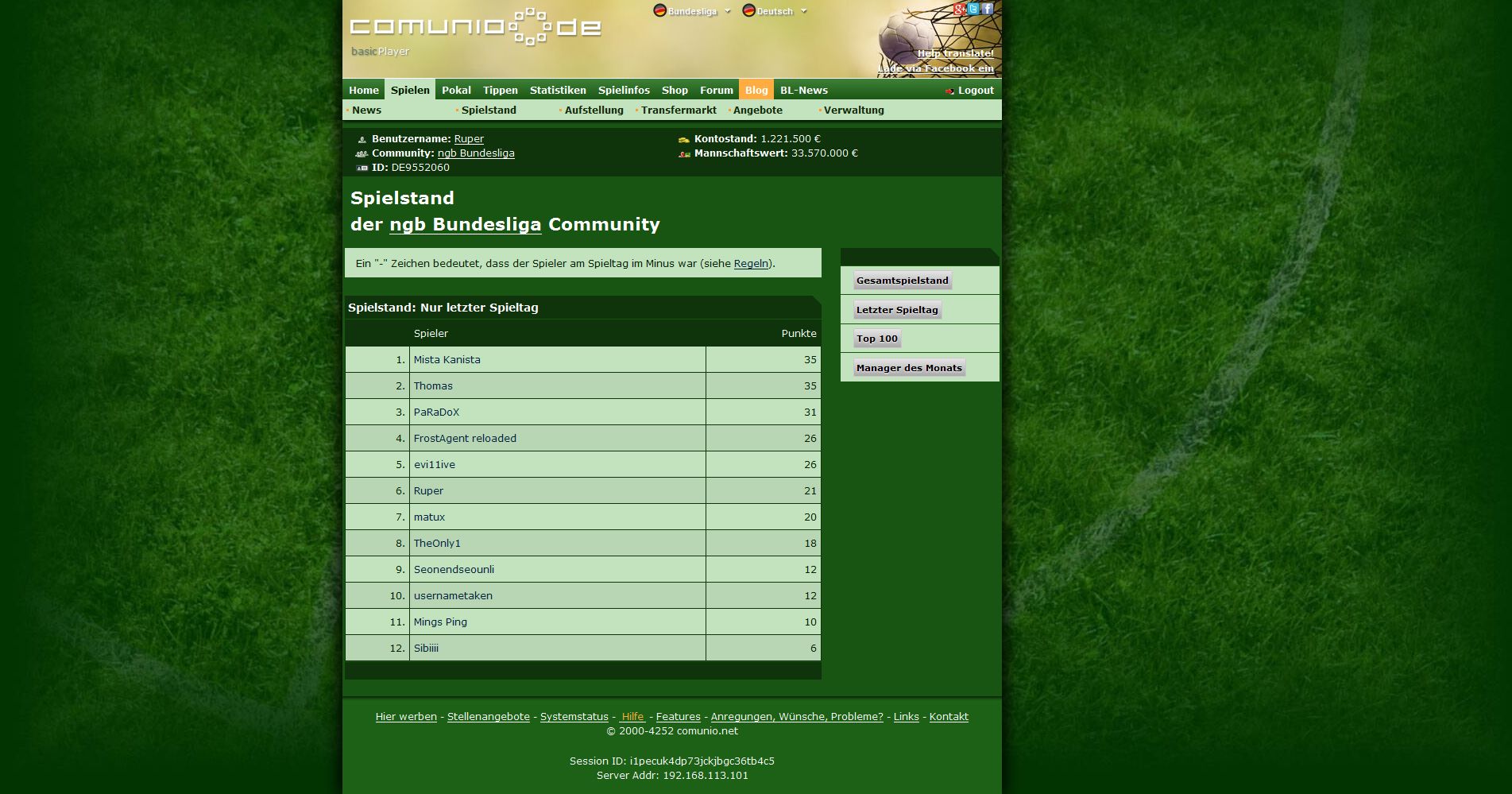Open the orange Blog tab

coord(756,90)
